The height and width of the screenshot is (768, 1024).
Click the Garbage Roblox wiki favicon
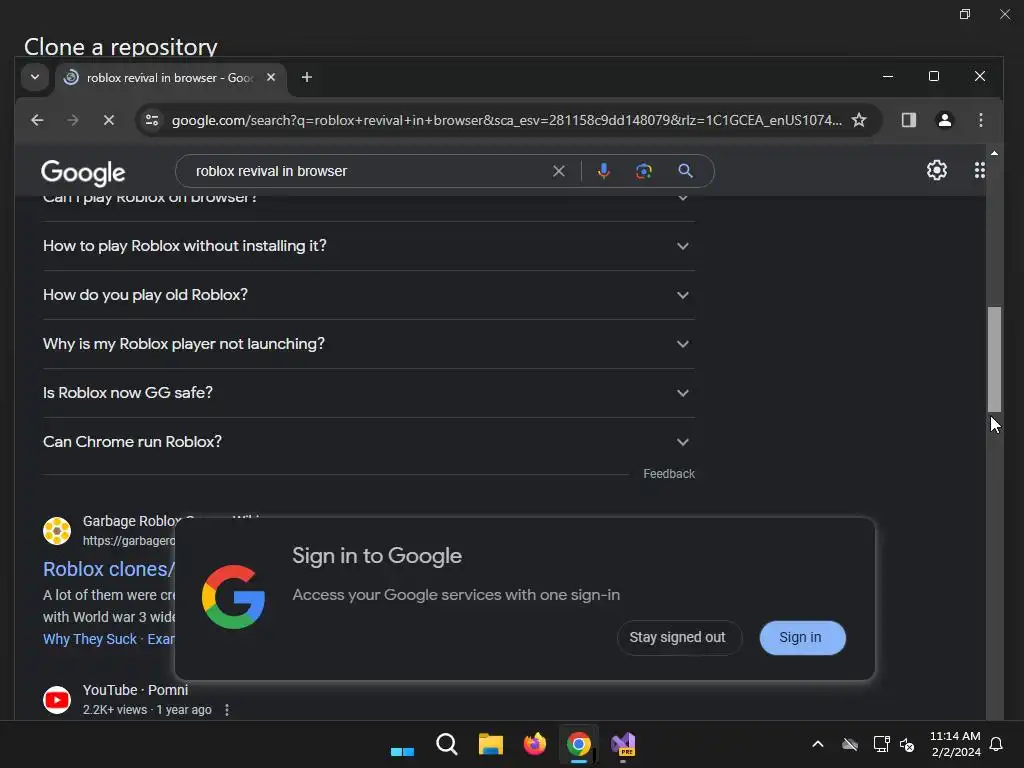coord(57,530)
